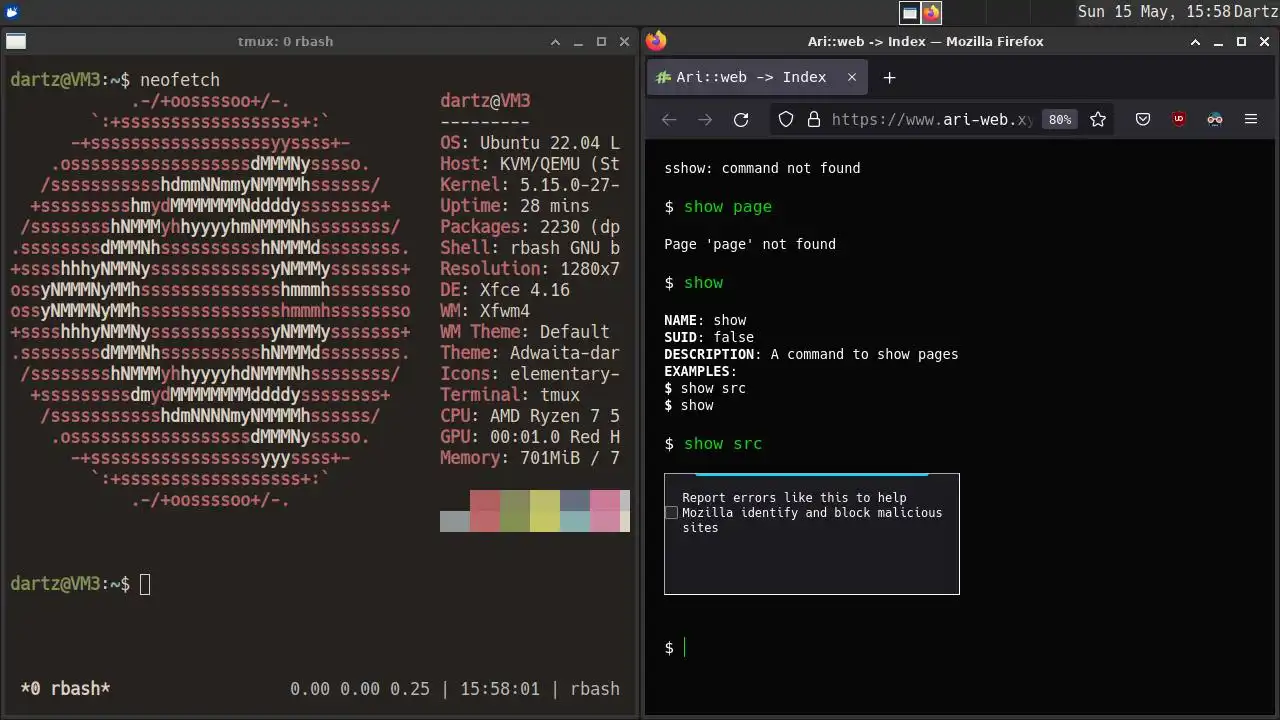Click the Firefox logo in the window titlebar
This screenshot has width=1280, height=720.
point(656,41)
